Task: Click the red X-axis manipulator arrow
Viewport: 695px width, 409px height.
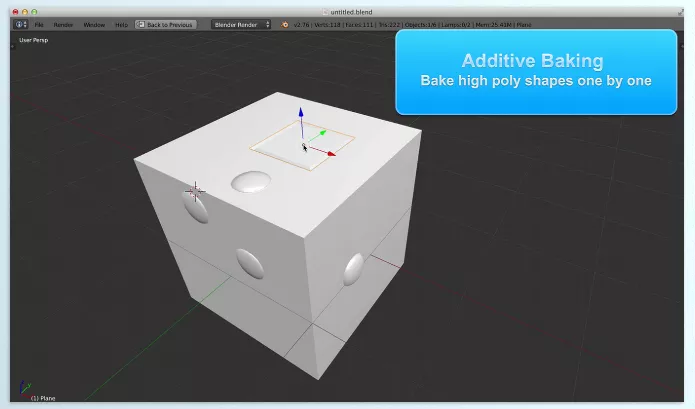Action: pyautogui.click(x=331, y=153)
